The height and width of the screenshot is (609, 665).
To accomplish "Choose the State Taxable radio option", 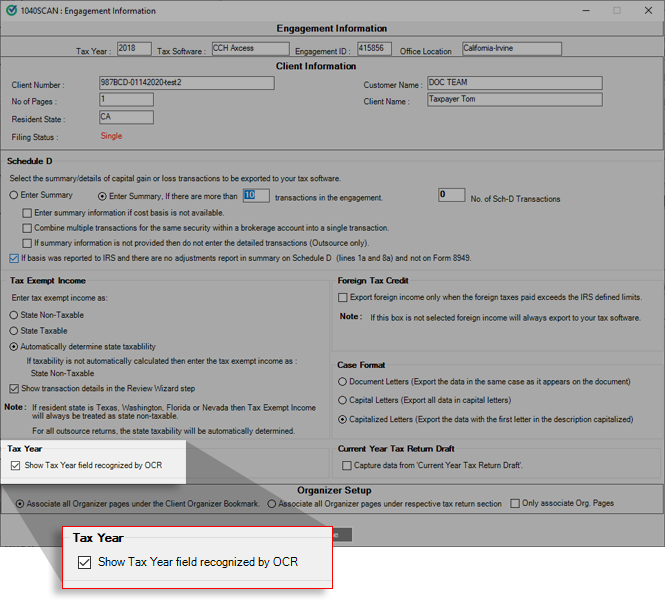I will click(14, 330).
